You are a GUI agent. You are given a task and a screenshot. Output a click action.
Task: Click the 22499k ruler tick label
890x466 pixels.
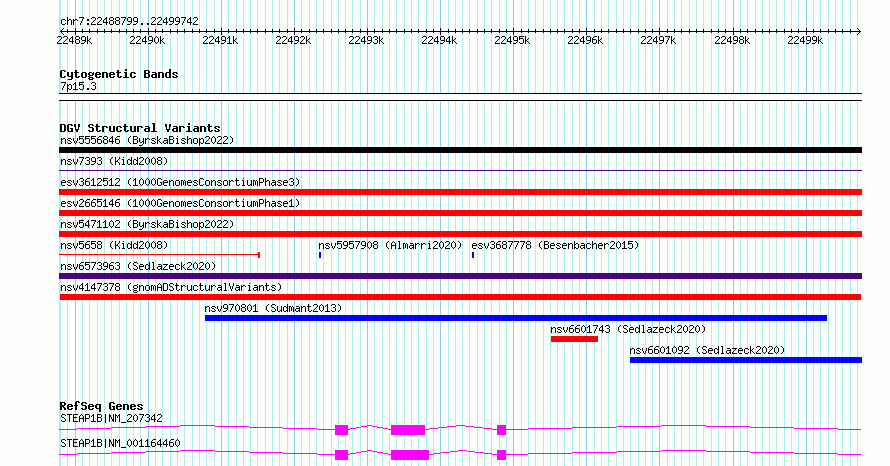point(805,40)
